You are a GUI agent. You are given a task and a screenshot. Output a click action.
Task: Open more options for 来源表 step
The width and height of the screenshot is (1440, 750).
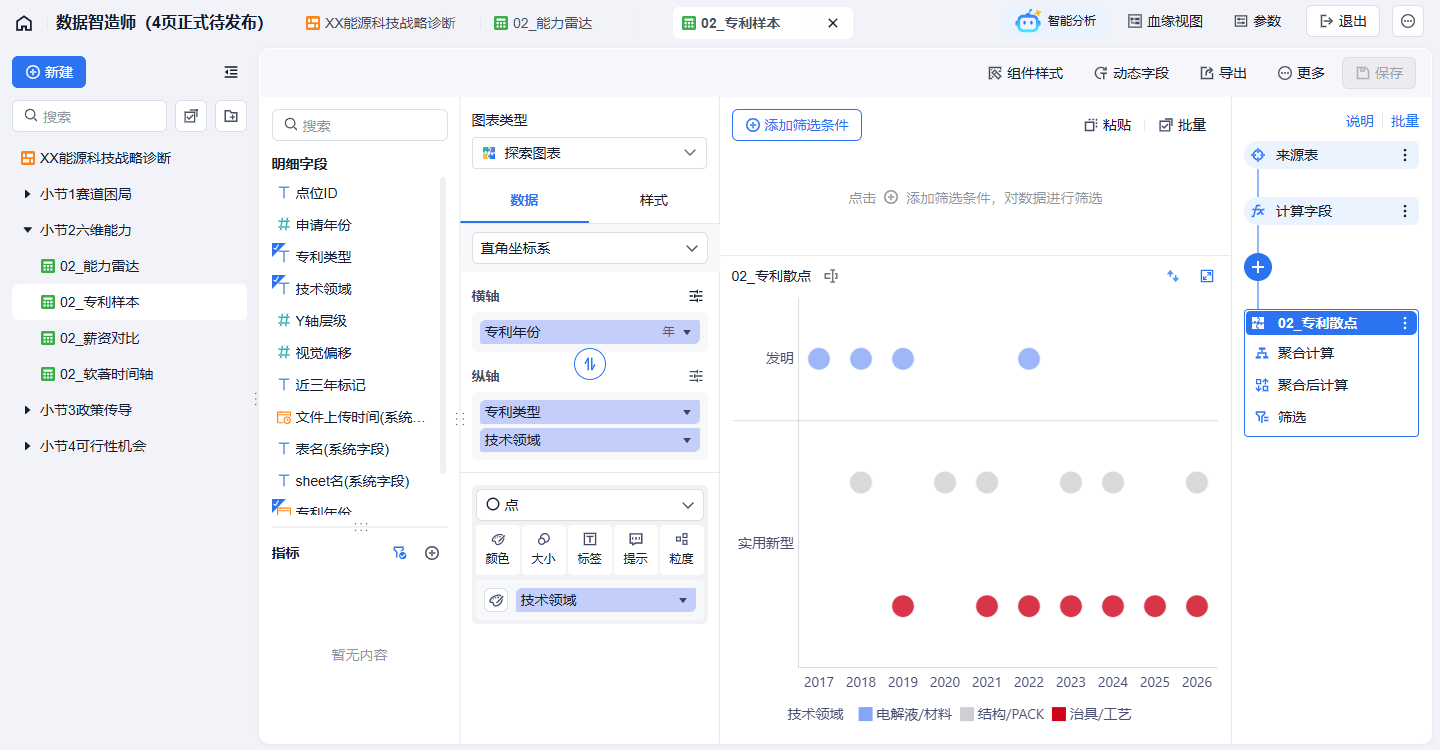1405,155
